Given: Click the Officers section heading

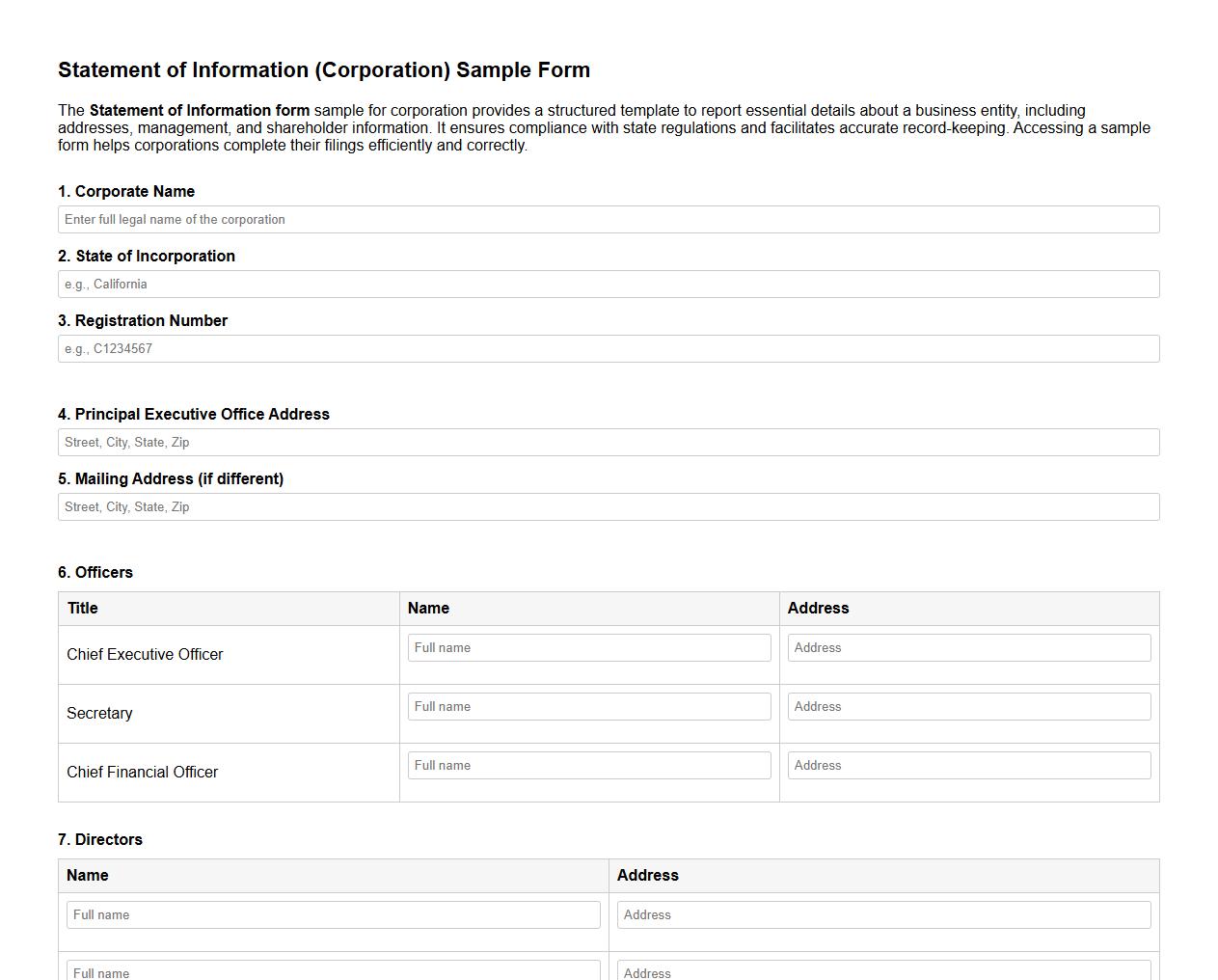Looking at the screenshot, I should (x=95, y=572).
